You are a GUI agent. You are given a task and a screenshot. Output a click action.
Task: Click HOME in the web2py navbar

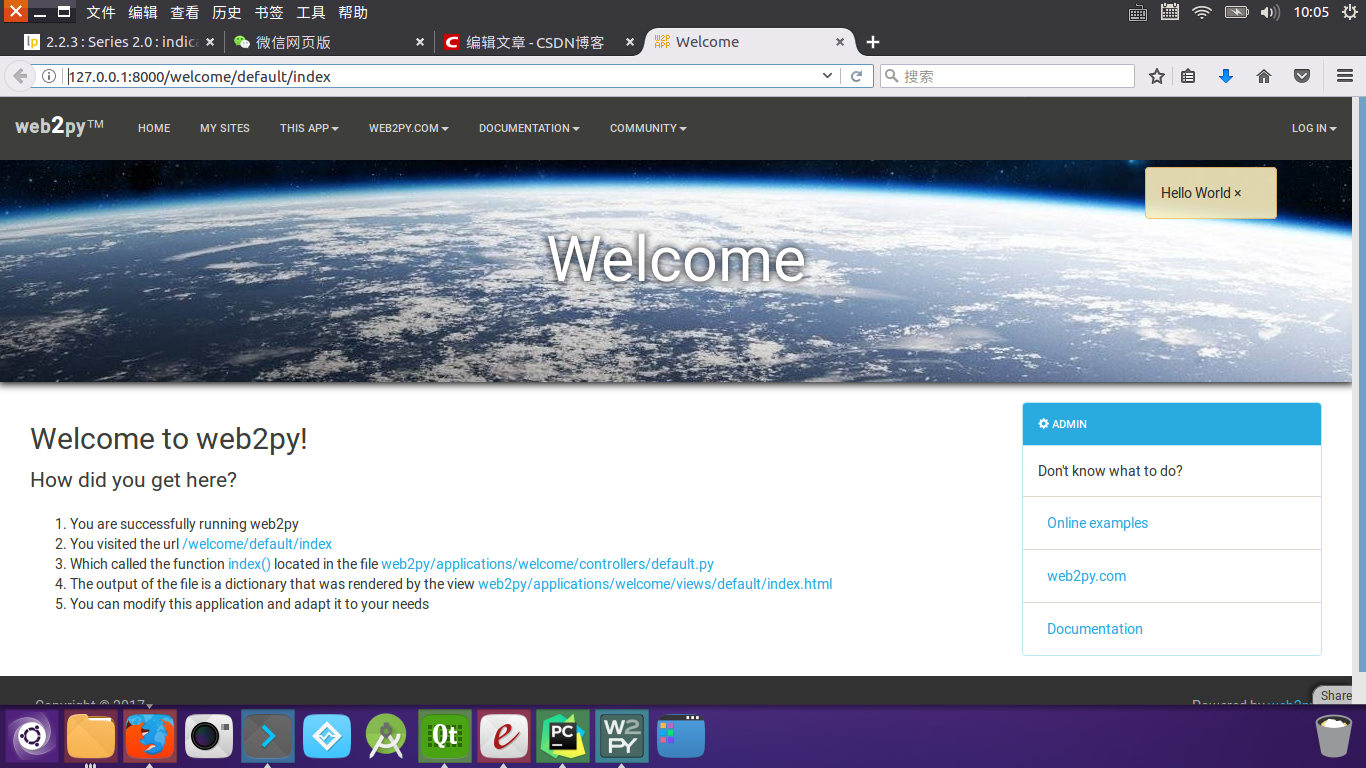coord(154,128)
